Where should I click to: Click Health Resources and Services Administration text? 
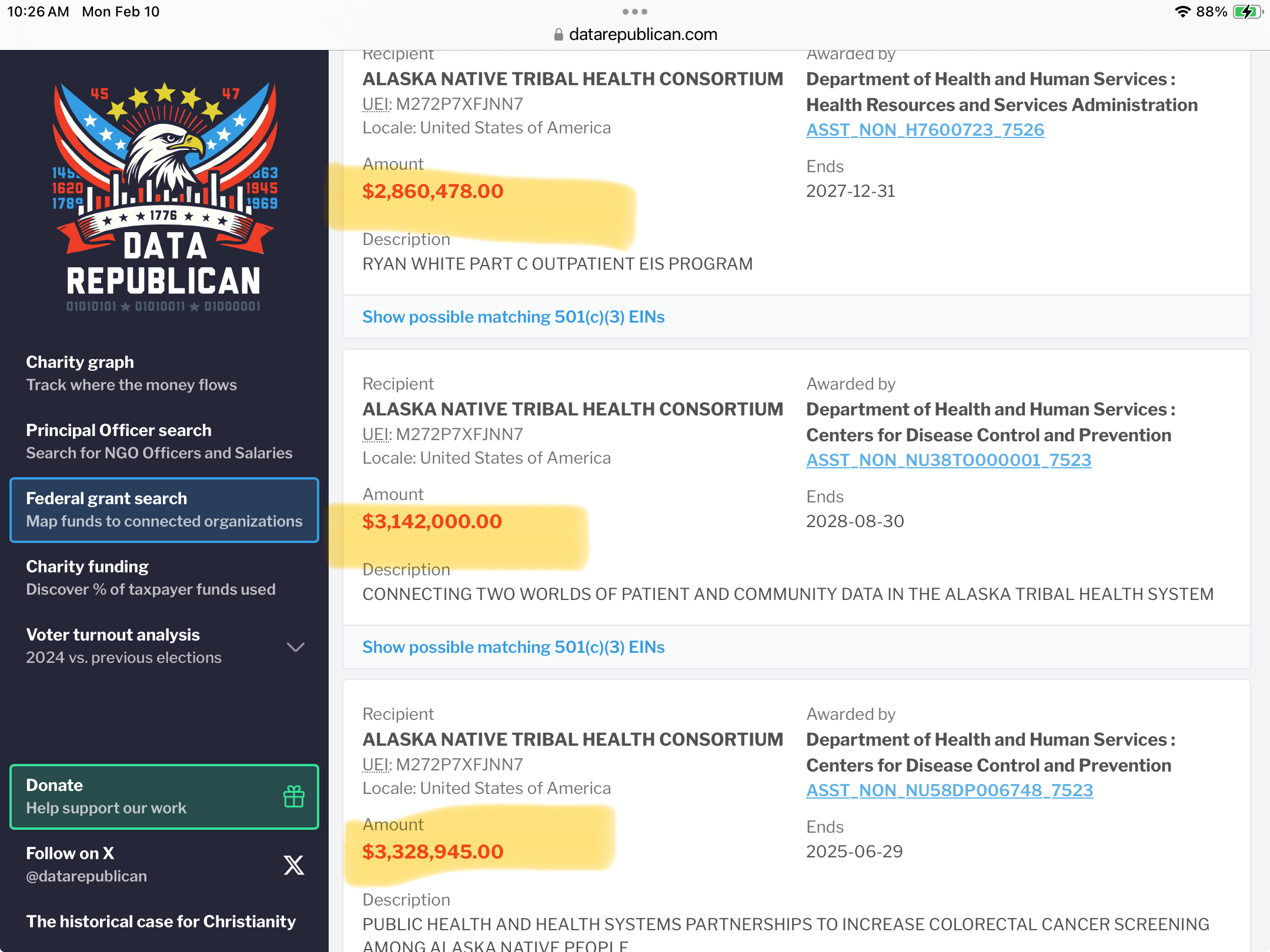pos(1002,105)
